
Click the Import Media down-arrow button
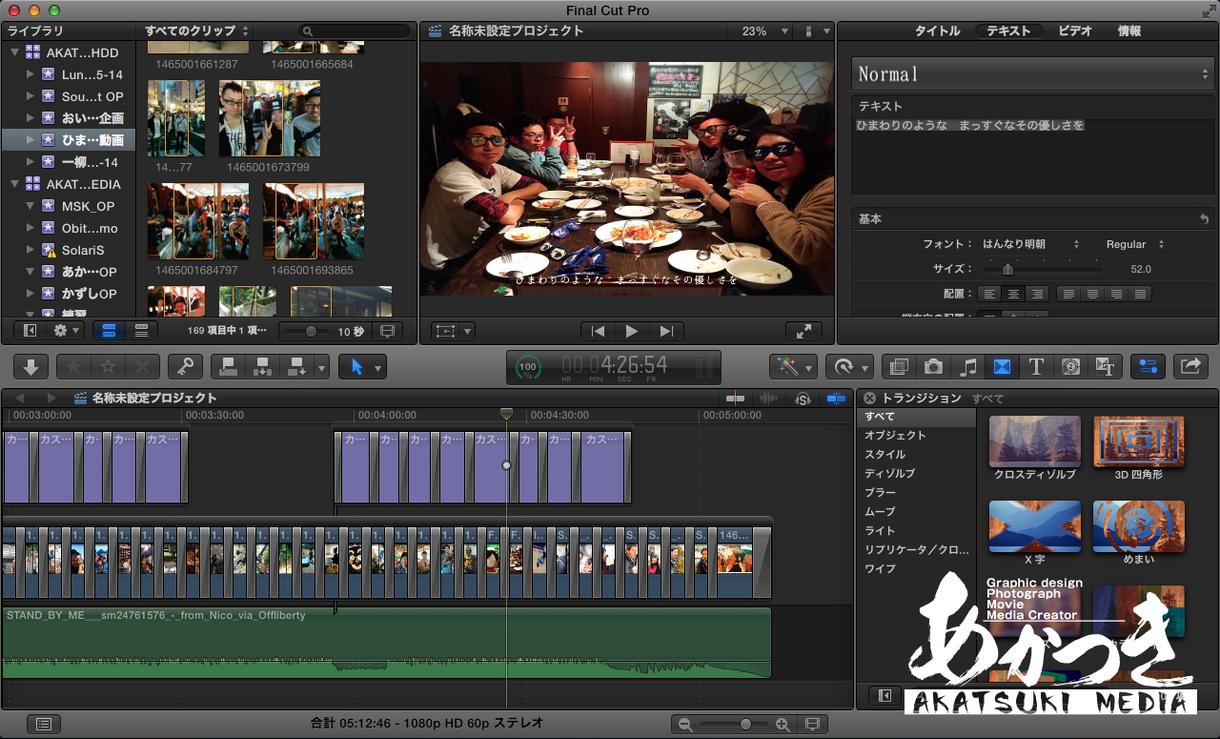(x=31, y=367)
